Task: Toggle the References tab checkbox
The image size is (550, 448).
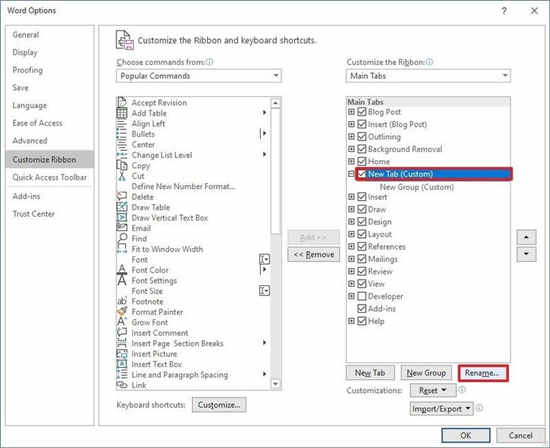Action: click(362, 247)
